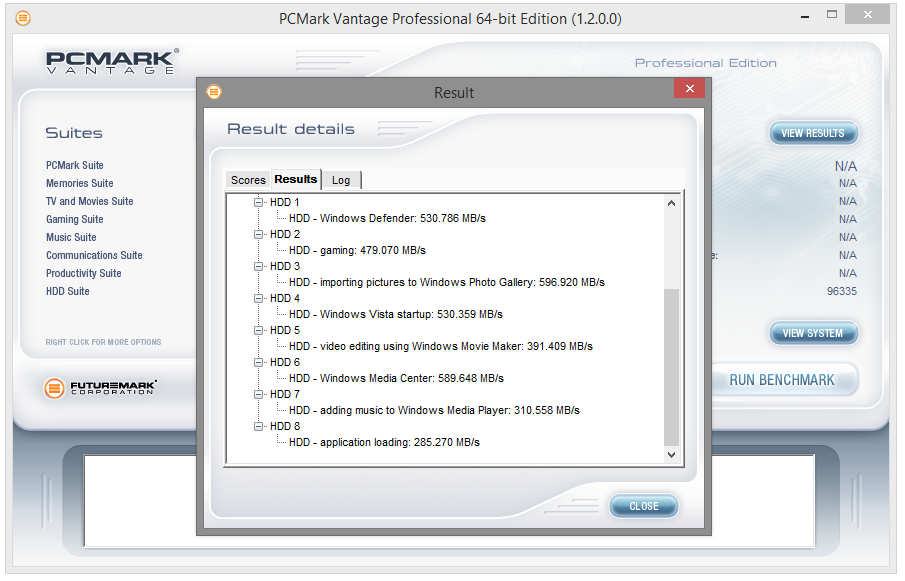Viewport: 905px width, 581px height.
Task: Collapse the HDD 5 tree node
Action: coord(259,331)
